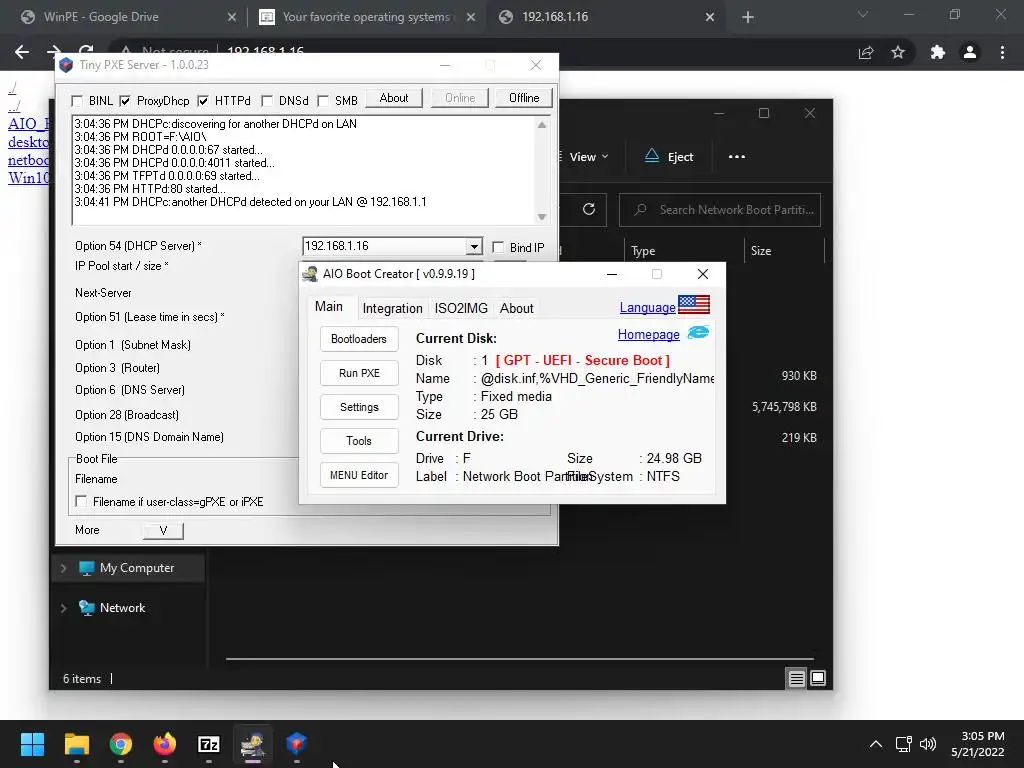Screen dimensions: 1024x768
Task: Switch to the Integration tab
Action: coord(392,308)
